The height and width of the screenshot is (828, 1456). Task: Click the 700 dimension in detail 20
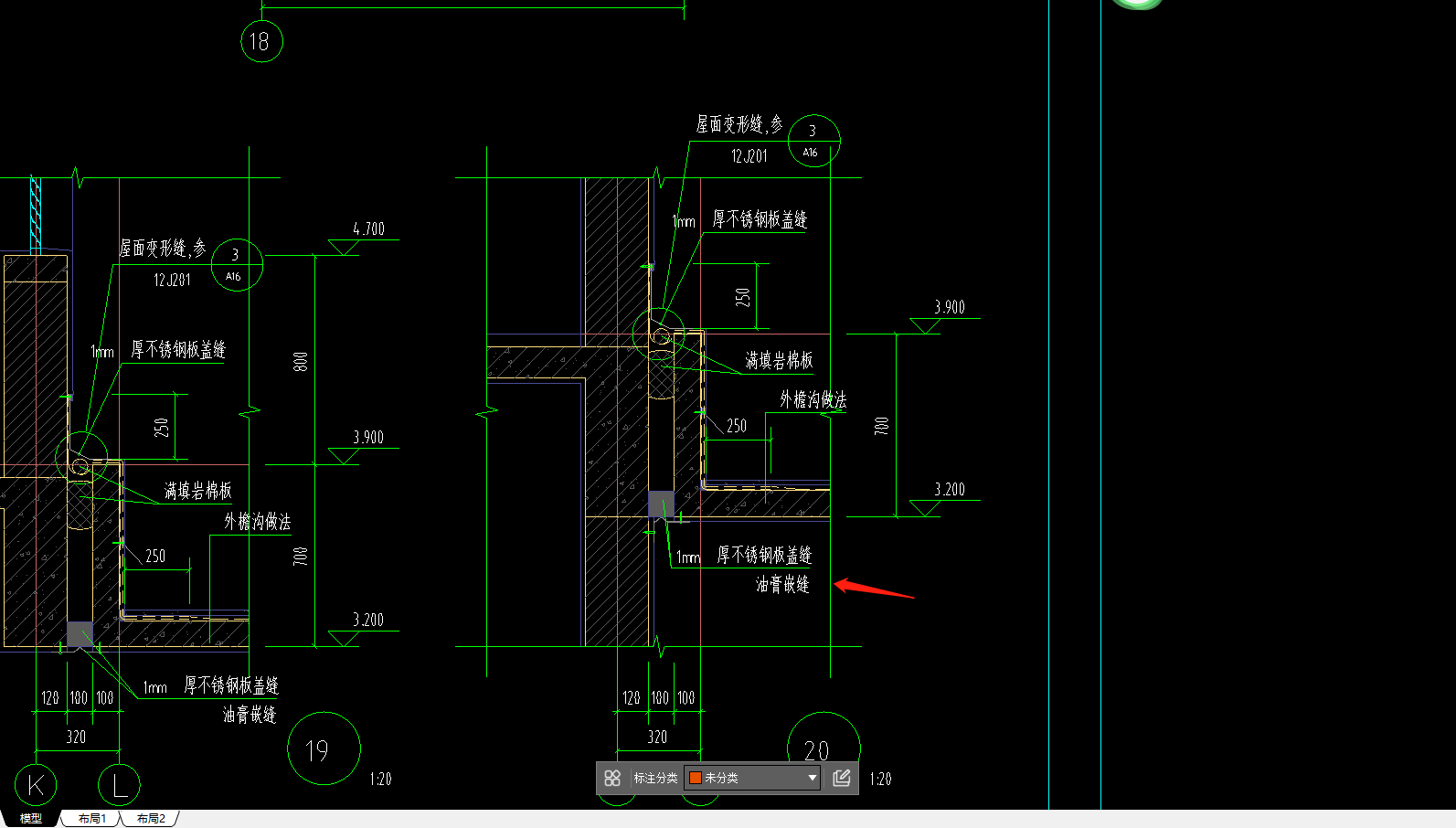pos(882,425)
